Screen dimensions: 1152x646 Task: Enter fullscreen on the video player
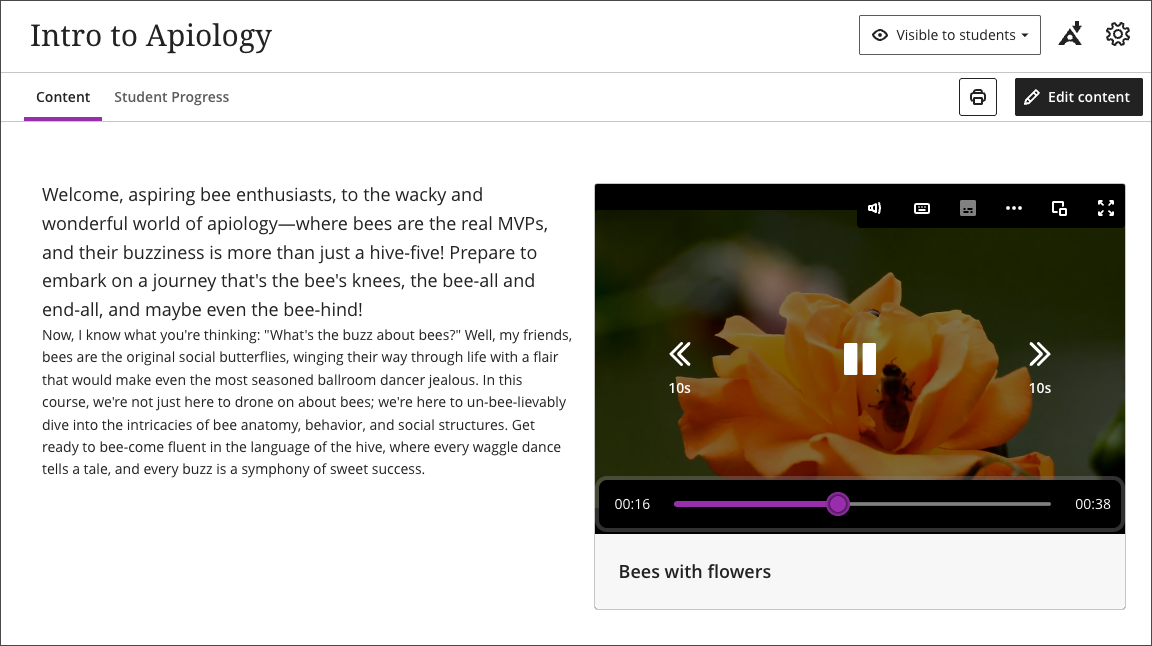tap(1106, 208)
